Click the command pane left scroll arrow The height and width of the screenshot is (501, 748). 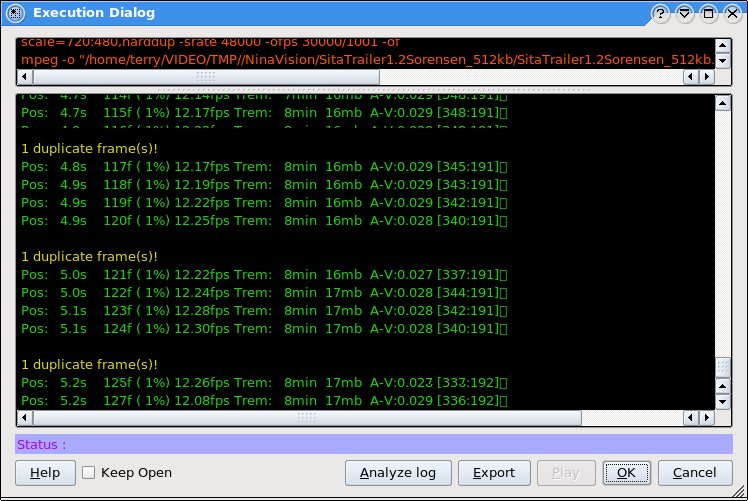click(x=25, y=76)
